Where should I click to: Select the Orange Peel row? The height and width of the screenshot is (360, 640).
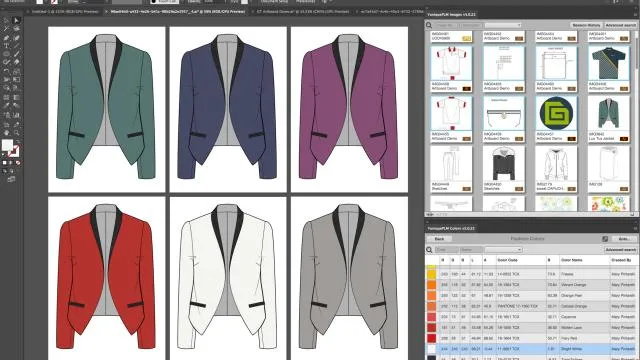[x=531, y=295]
